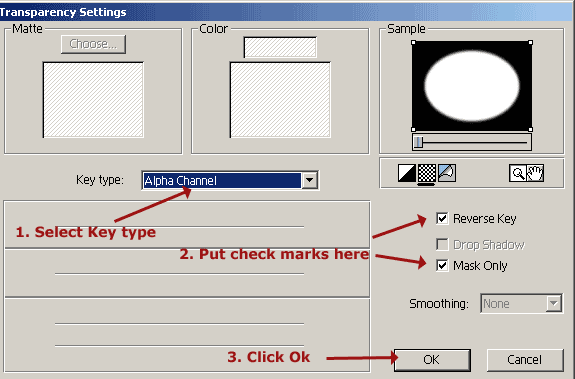Open the Key type dropdown arrow
Viewport: 575px width, 379px height.
(310, 180)
